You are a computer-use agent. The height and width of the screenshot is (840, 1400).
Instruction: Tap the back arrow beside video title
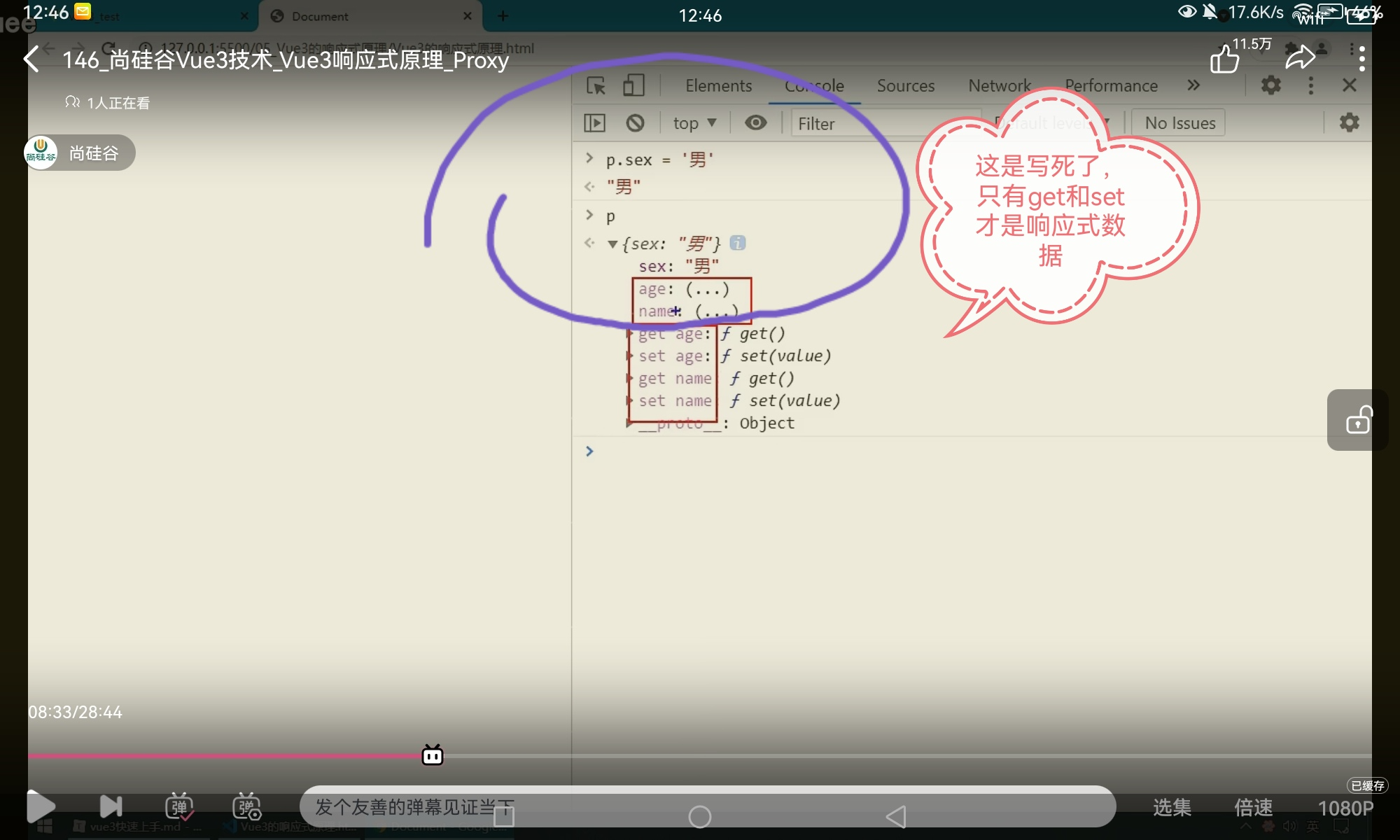coord(31,59)
